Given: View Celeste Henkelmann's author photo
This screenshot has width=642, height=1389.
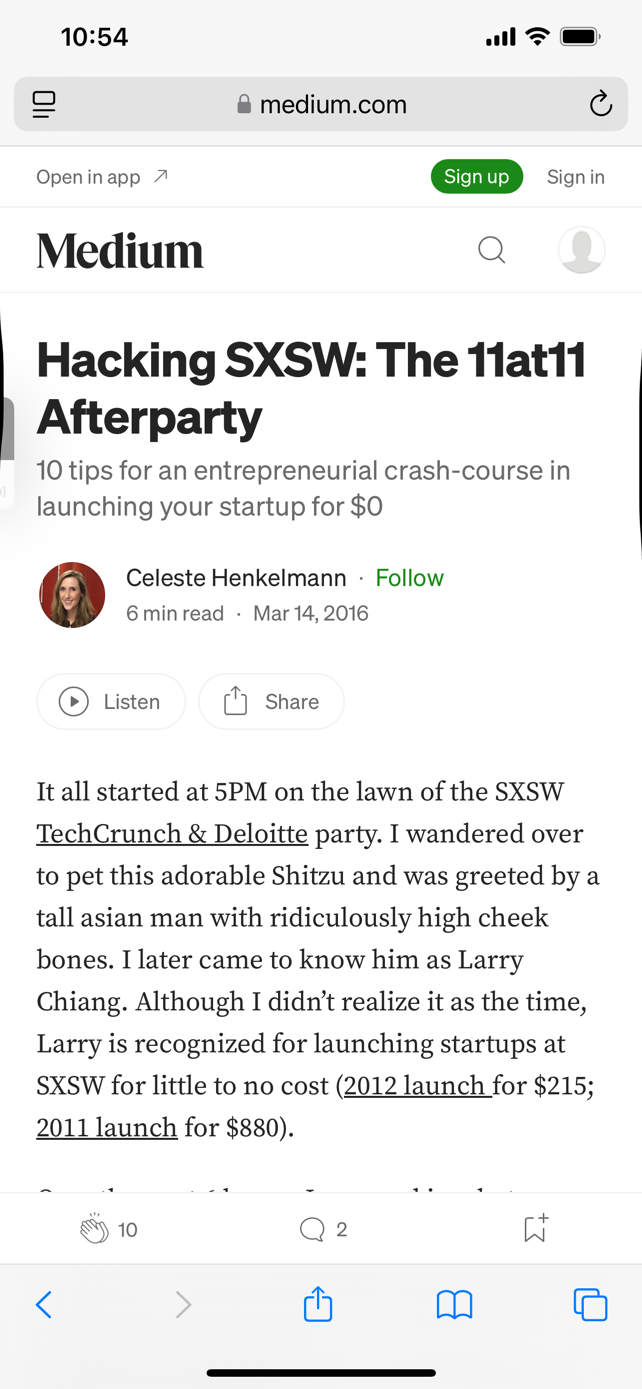Looking at the screenshot, I should (x=72, y=595).
